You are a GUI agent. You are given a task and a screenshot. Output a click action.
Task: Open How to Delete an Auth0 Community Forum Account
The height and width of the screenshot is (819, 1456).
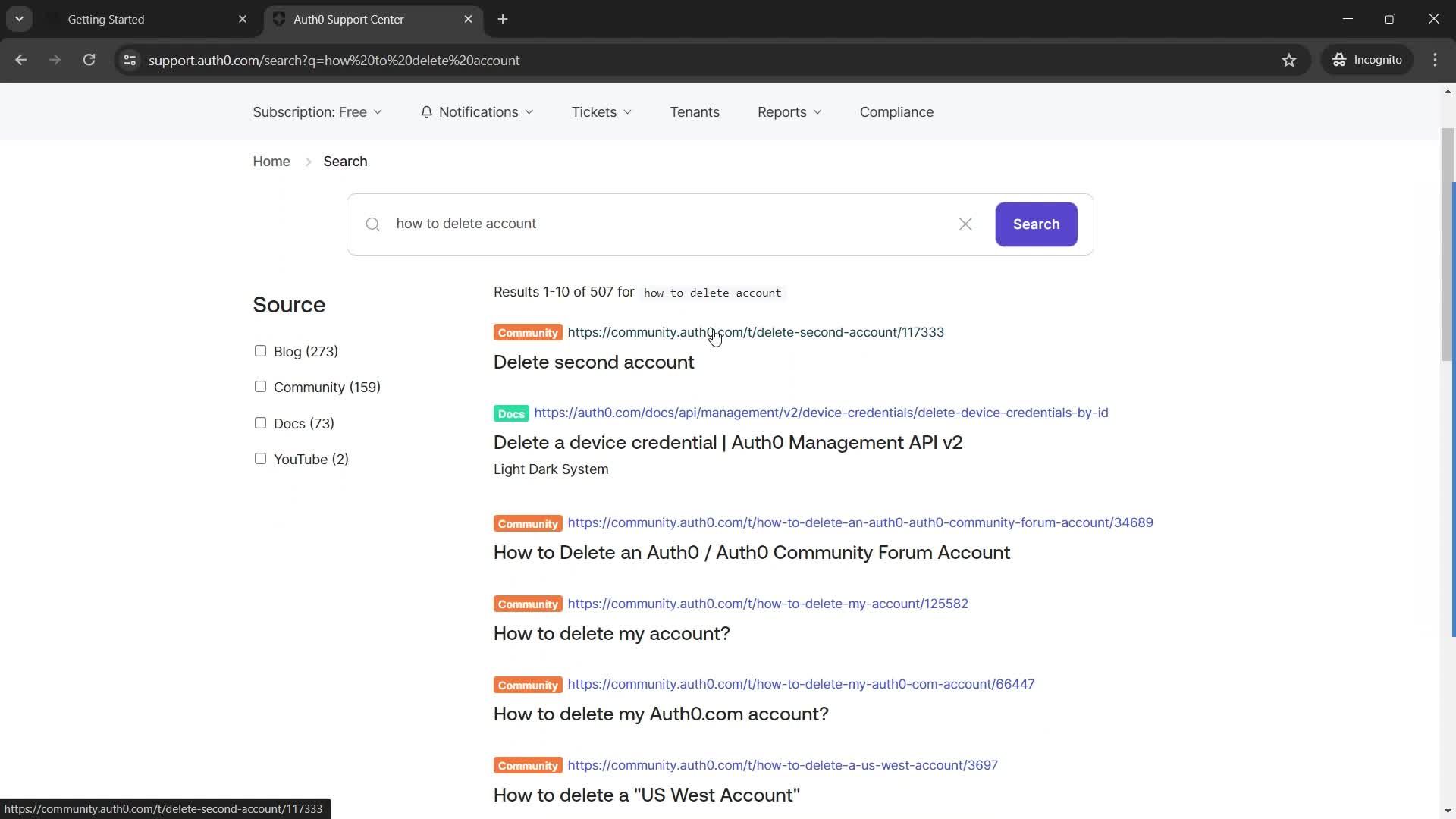[x=752, y=552]
